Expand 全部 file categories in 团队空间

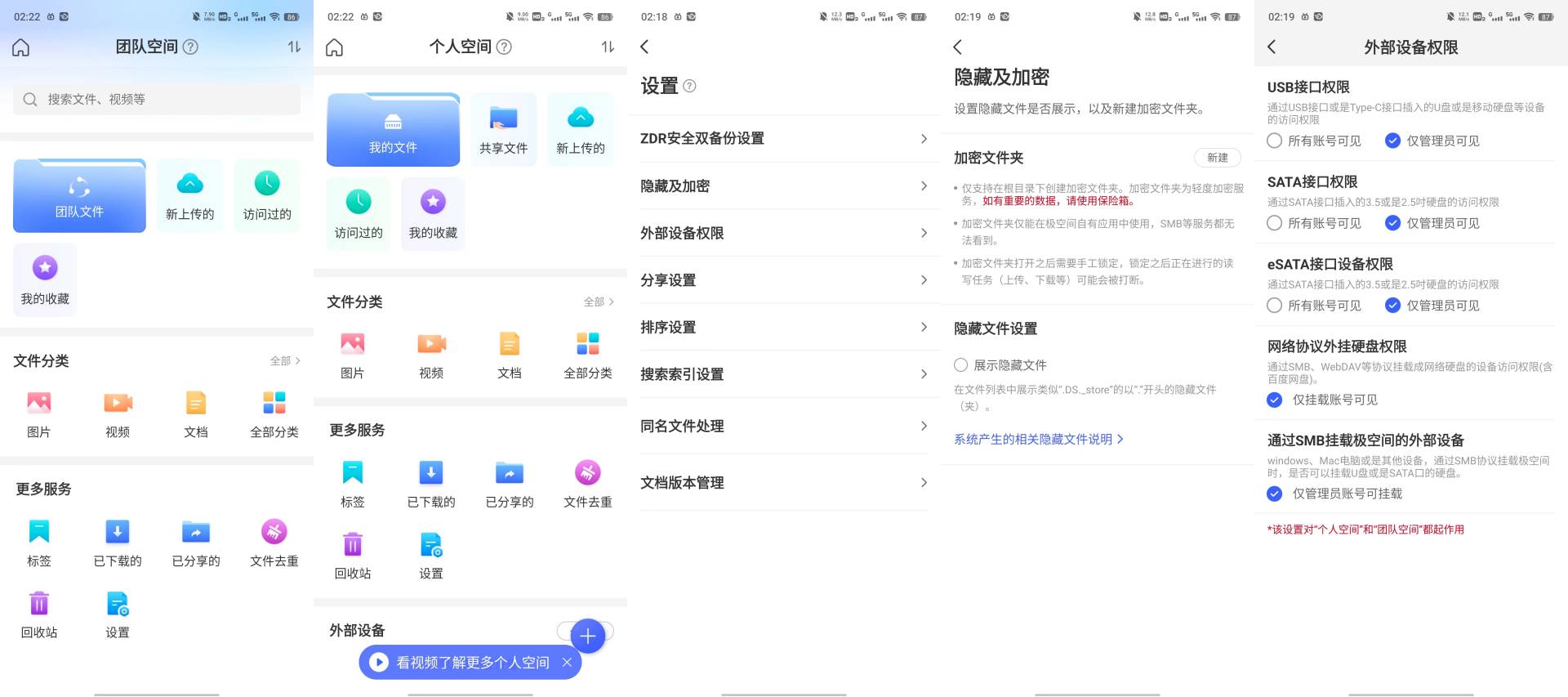tap(285, 360)
